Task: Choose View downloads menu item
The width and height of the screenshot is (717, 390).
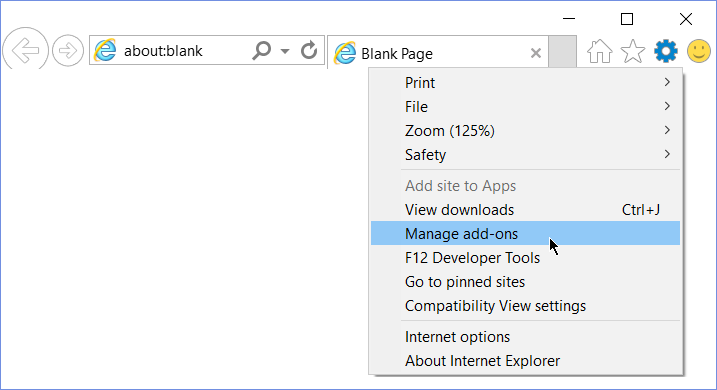Action: point(525,209)
